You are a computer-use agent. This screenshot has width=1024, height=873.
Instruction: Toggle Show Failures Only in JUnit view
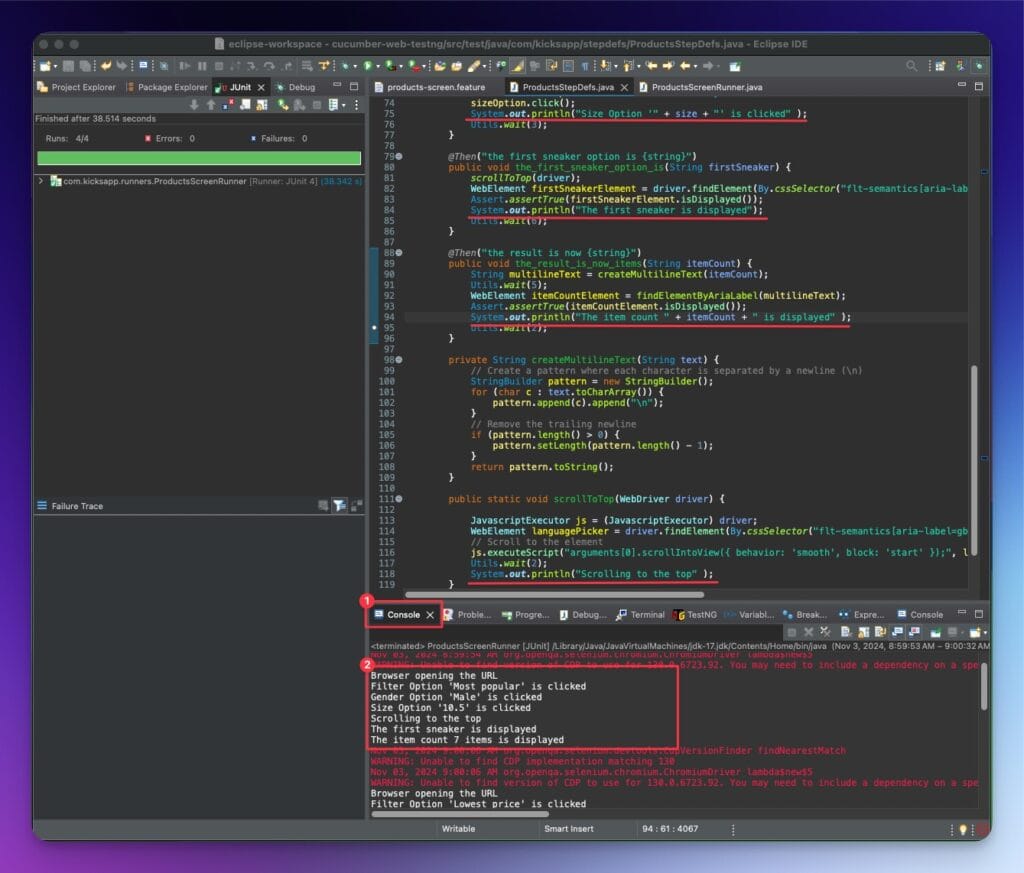[227, 104]
